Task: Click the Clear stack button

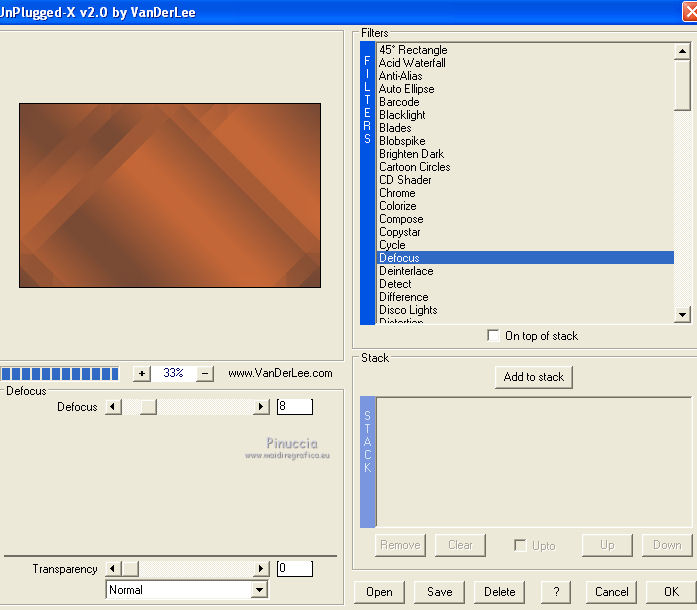Action: pos(460,545)
